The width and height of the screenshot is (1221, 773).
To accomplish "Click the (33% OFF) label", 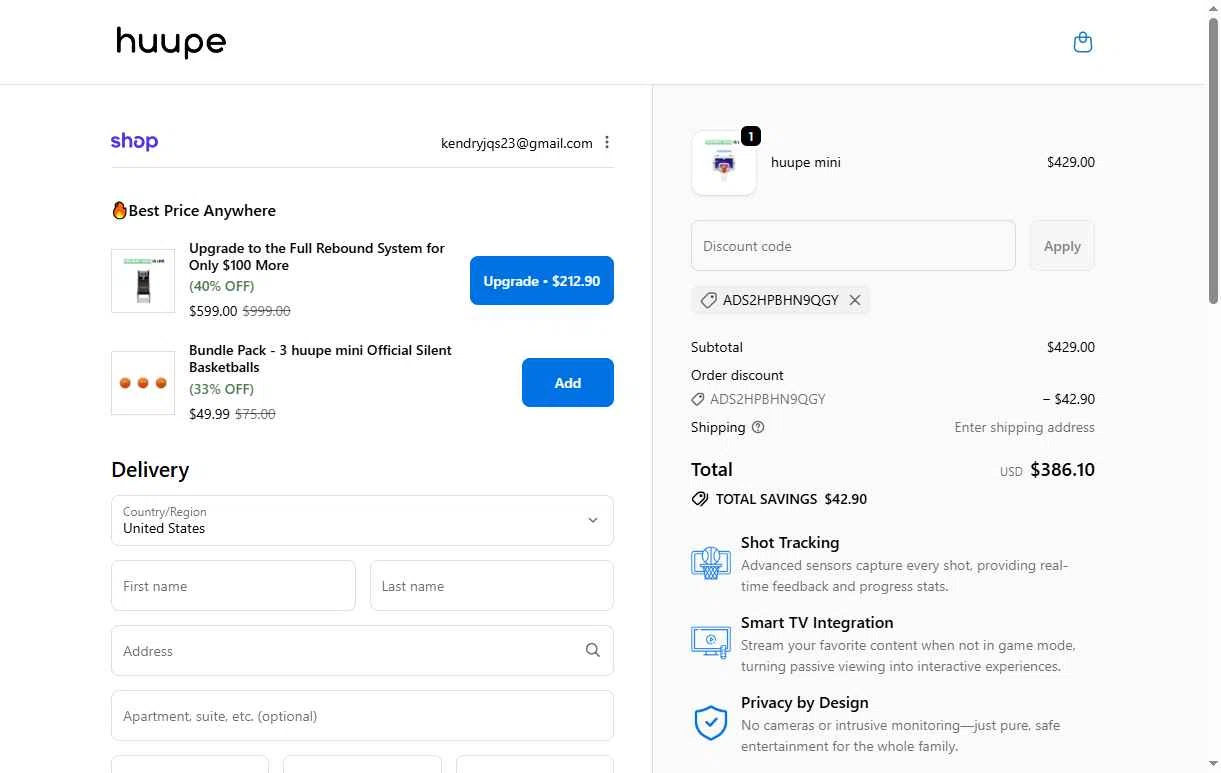I will [221, 389].
